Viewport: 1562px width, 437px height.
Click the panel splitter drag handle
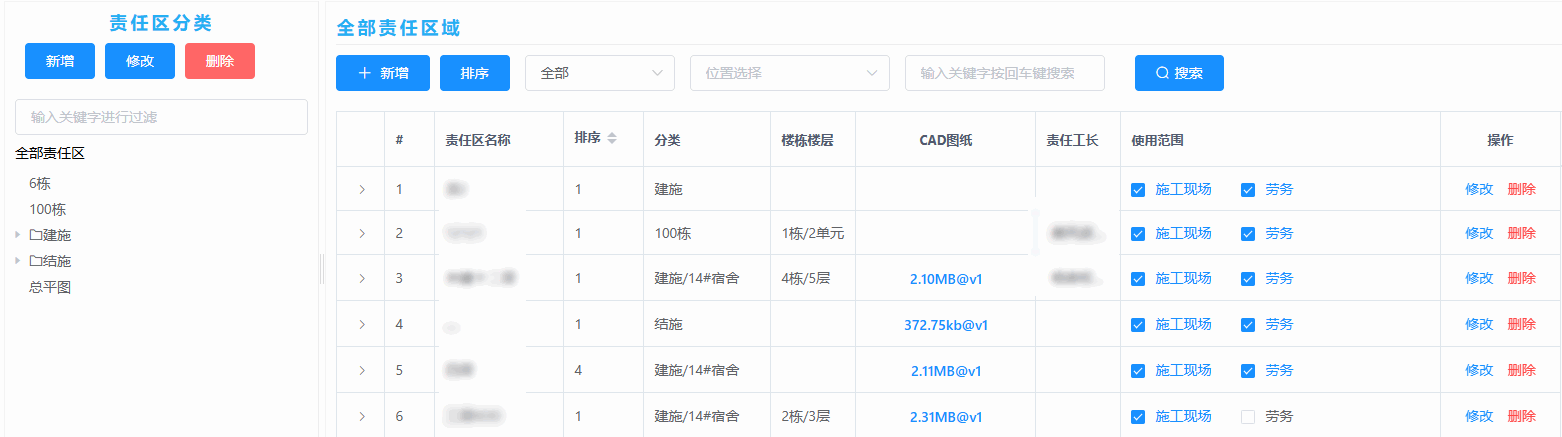(x=322, y=268)
